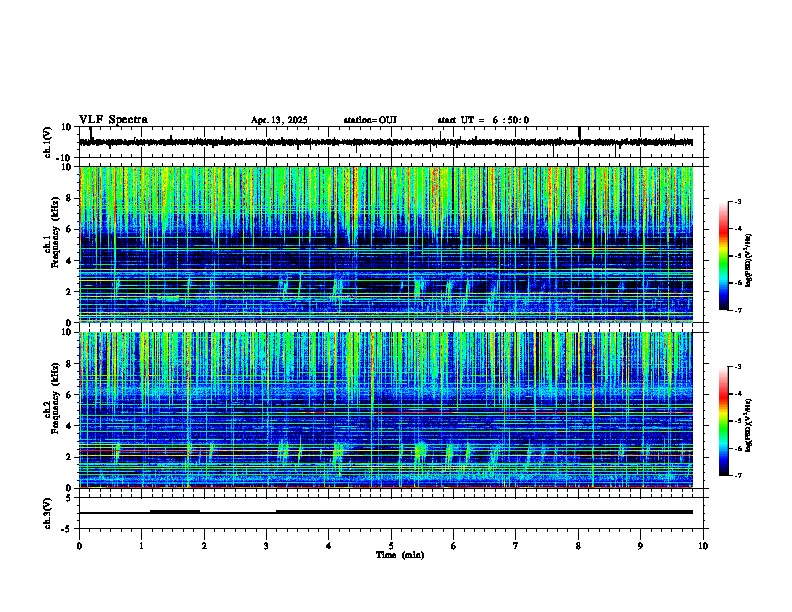Image resolution: width=792 pixels, height=612 pixels.
Task: Click the "-3" label on ch.1 colorbar
Action: click(x=737, y=201)
